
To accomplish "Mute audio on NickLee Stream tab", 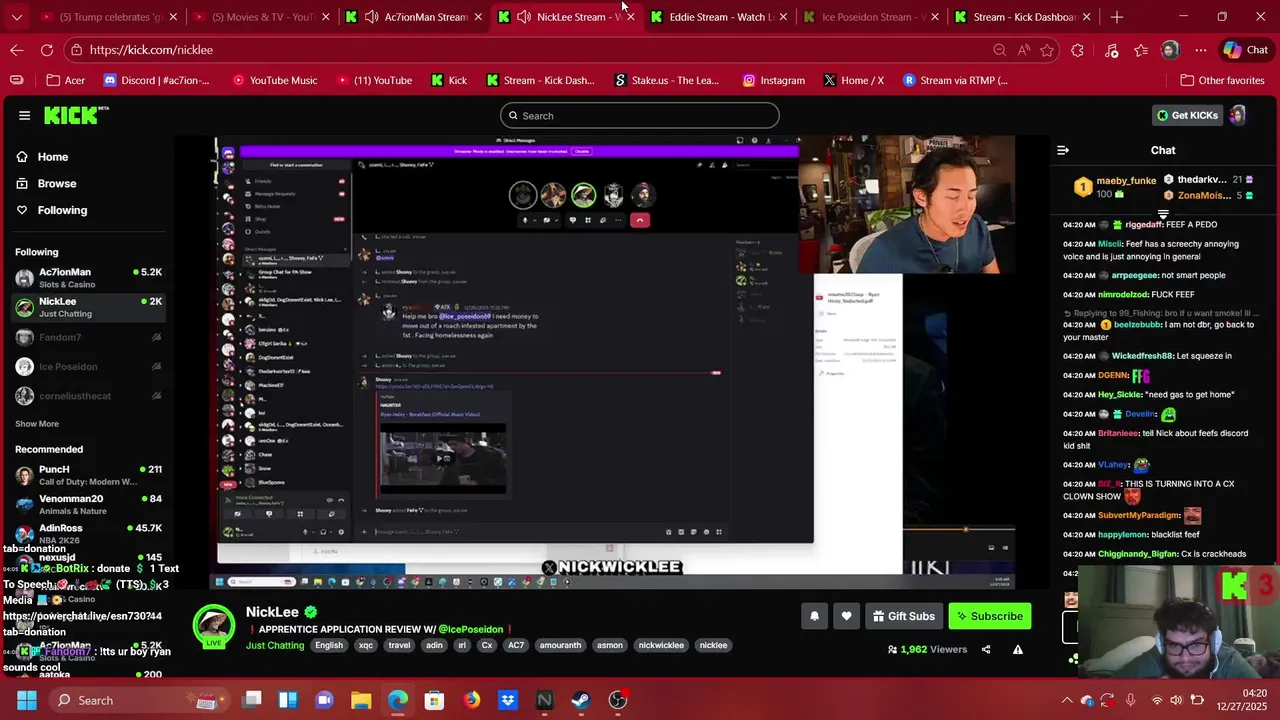I will pos(523,17).
